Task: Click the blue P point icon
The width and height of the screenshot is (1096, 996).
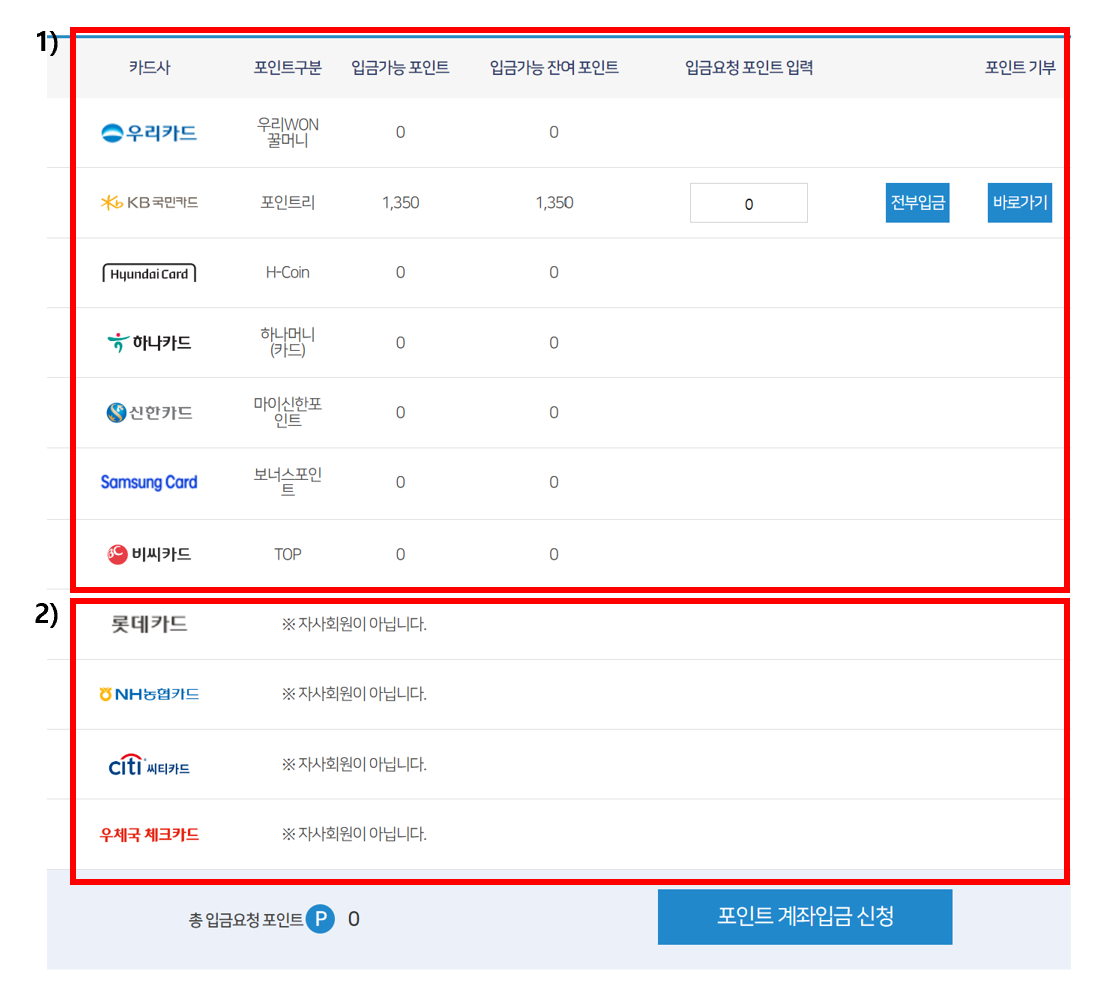Action: pos(321,918)
